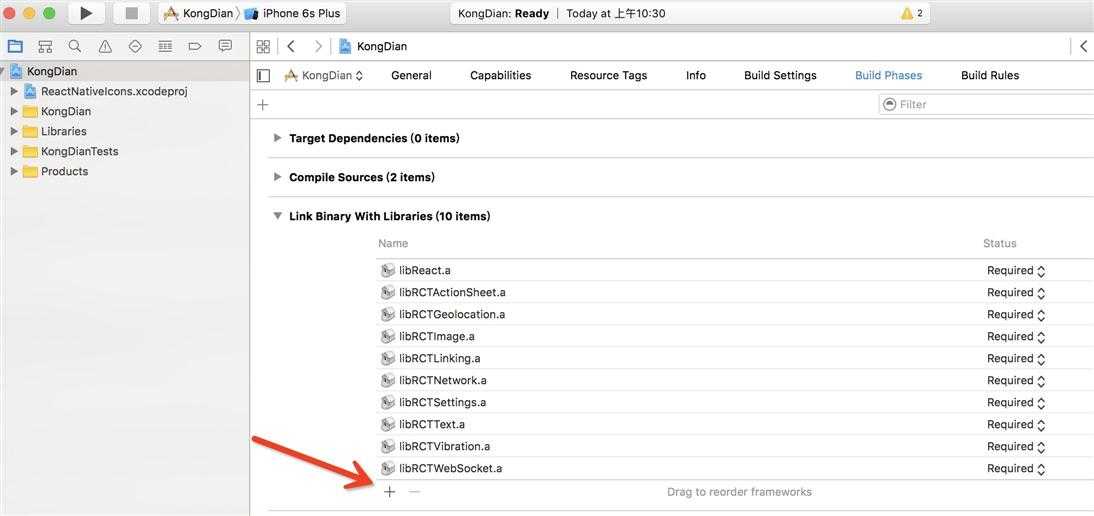Open the Breakpoint navigator
1094x516 pixels.
(x=195, y=47)
